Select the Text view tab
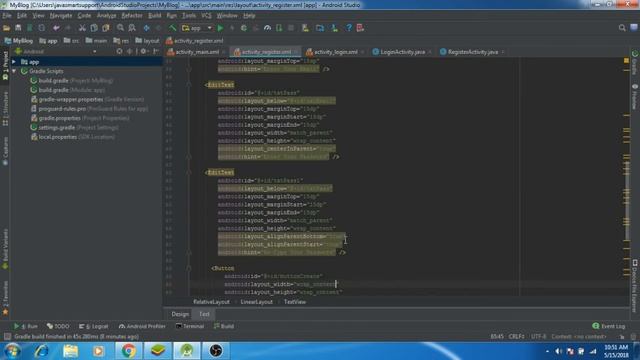The height and width of the screenshot is (360, 640). coord(204,314)
